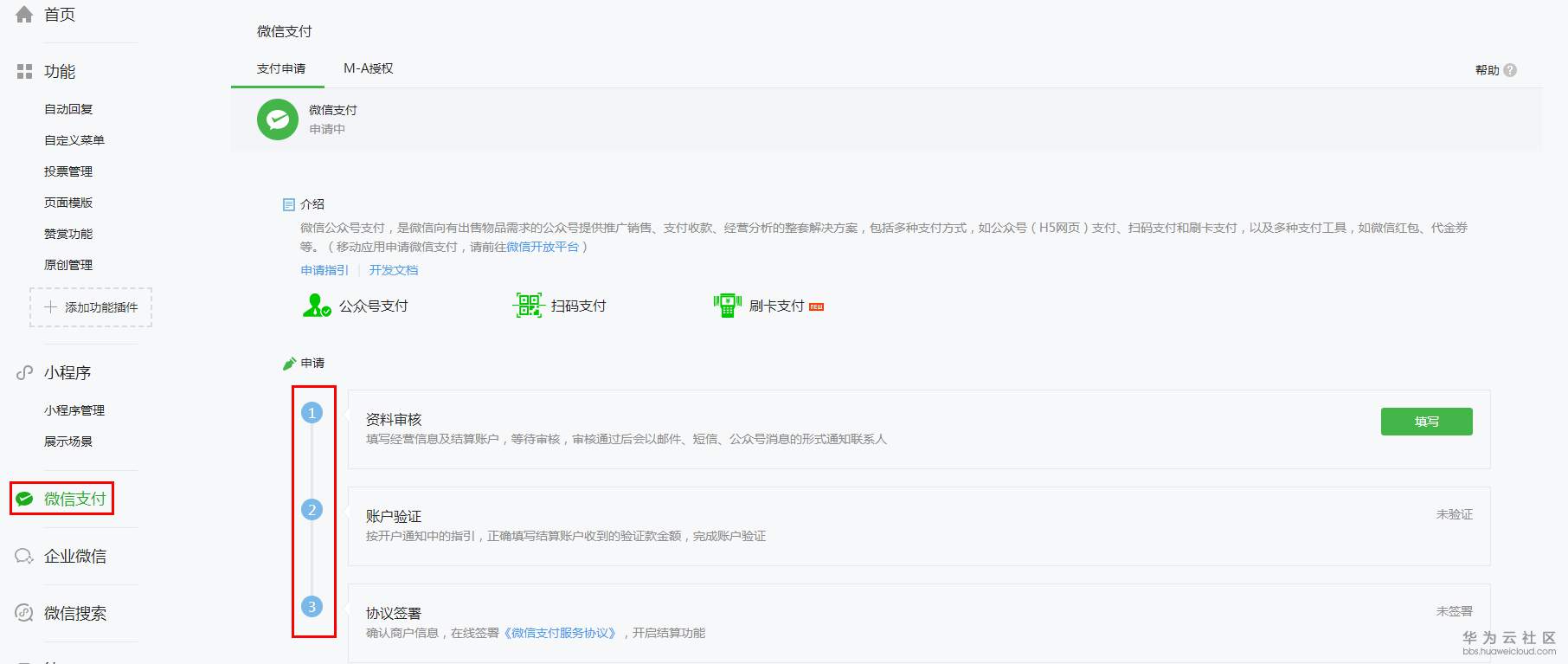Click the 添加功能插件 button
This screenshot has height=664, width=1568.
coord(91,307)
